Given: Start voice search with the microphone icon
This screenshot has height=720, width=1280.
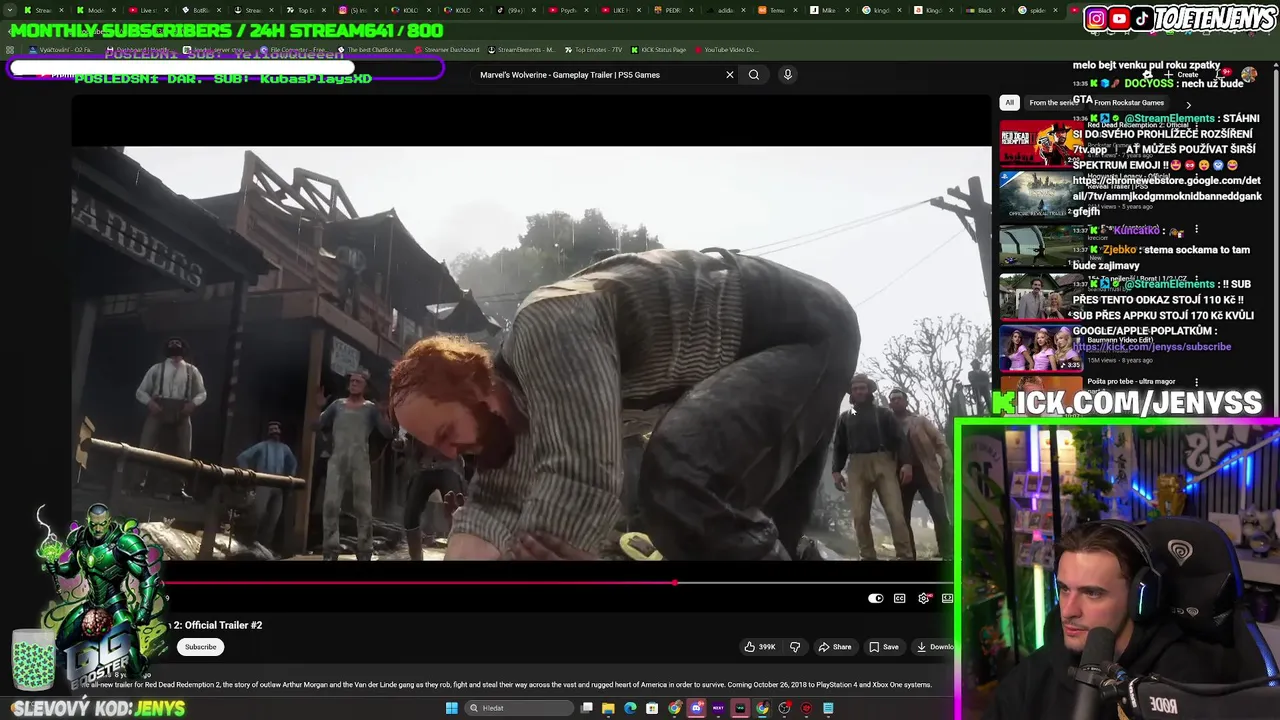Looking at the screenshot, I should tap(788, 75).
